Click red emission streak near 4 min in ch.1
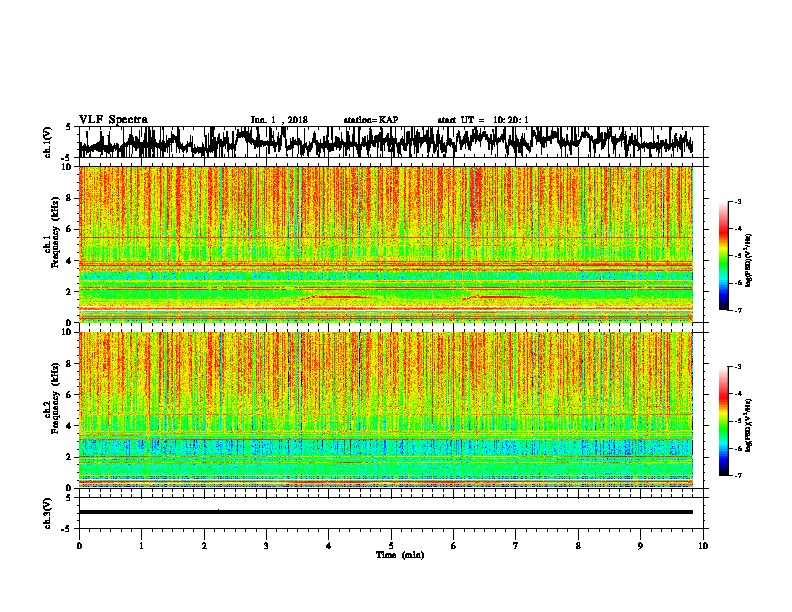This screenshot has width=792, height=612. (337, 297)
